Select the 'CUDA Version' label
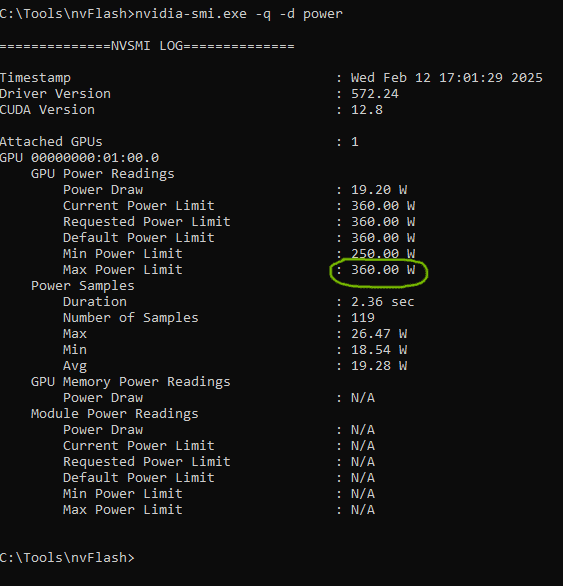The image size is (563, 586). click(x=47, y=110)
